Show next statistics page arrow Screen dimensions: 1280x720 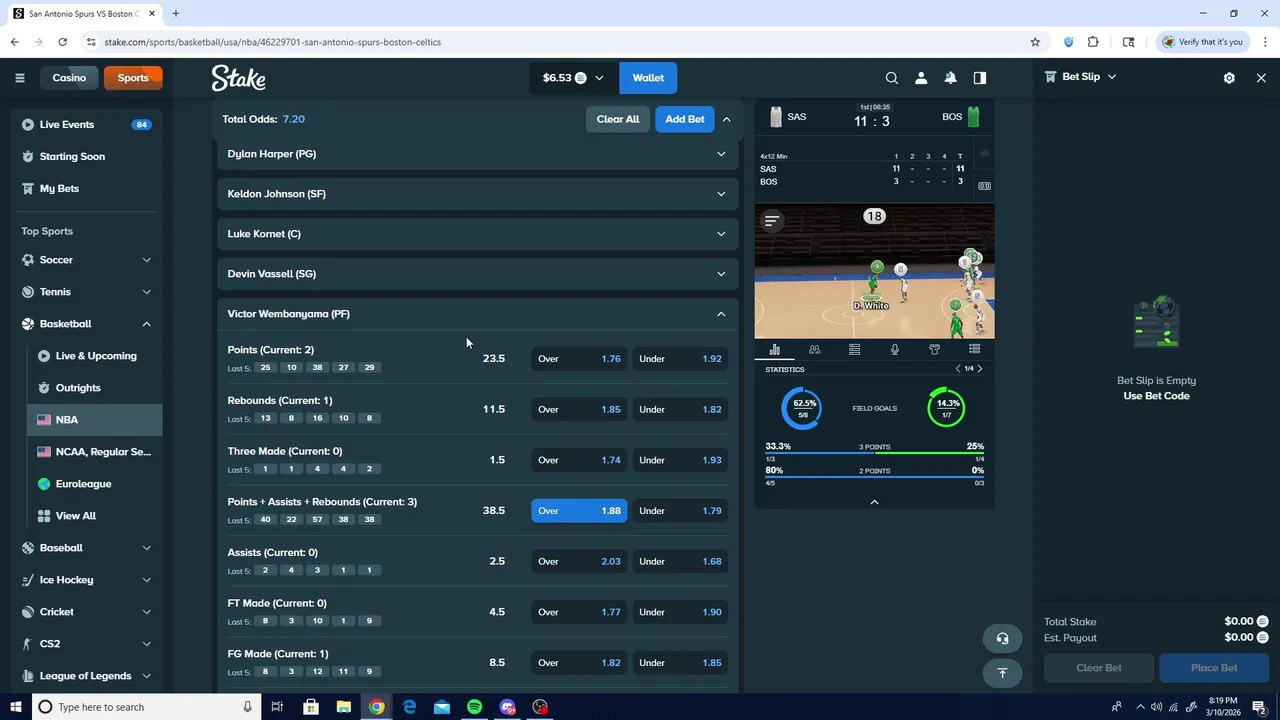pyautogui.click(x=980, y=369)
